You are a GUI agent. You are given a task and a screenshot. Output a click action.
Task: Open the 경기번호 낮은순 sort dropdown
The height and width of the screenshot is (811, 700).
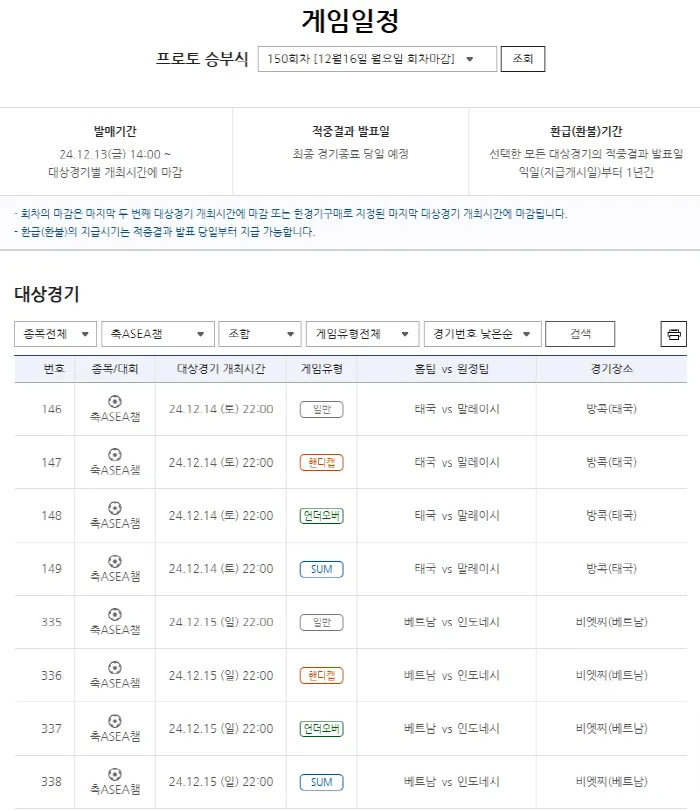[x=483, y=334]
